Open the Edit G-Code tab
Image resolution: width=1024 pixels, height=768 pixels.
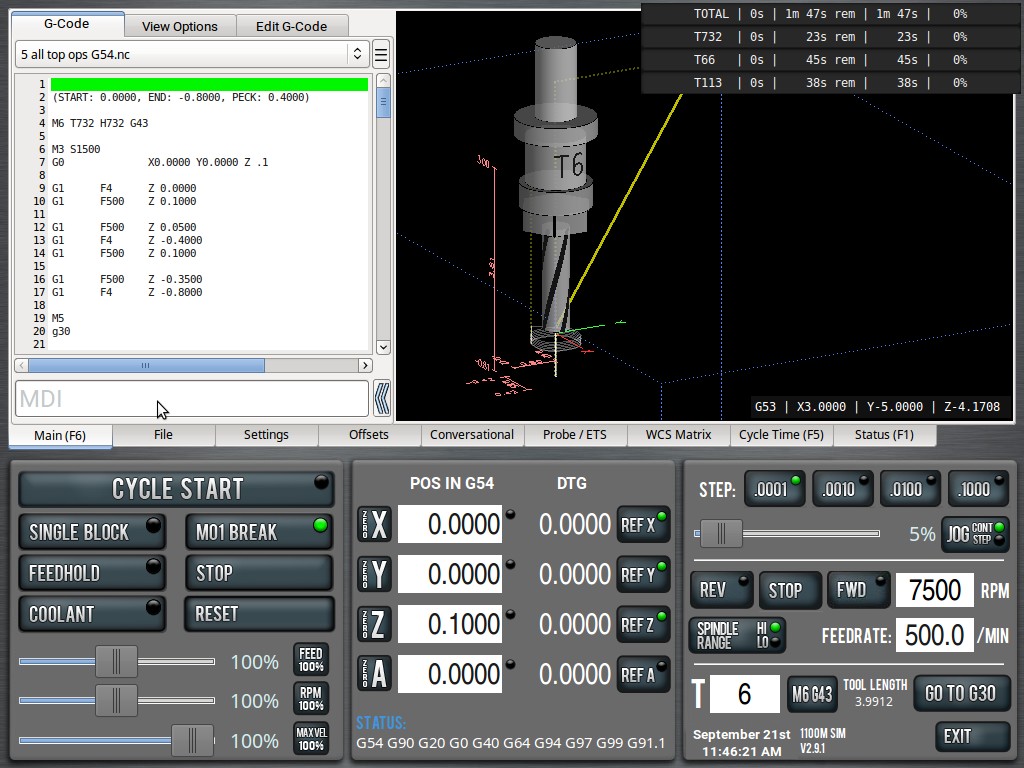pos(291,26)
